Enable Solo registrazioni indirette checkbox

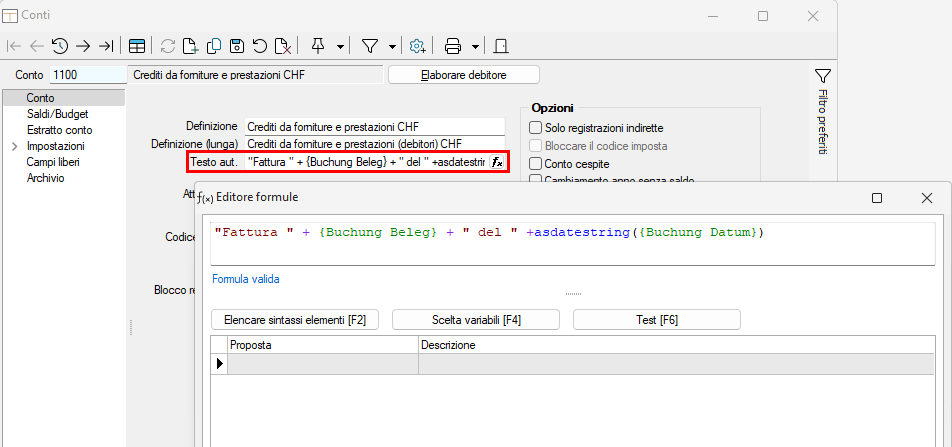click(x=536, y=128)
